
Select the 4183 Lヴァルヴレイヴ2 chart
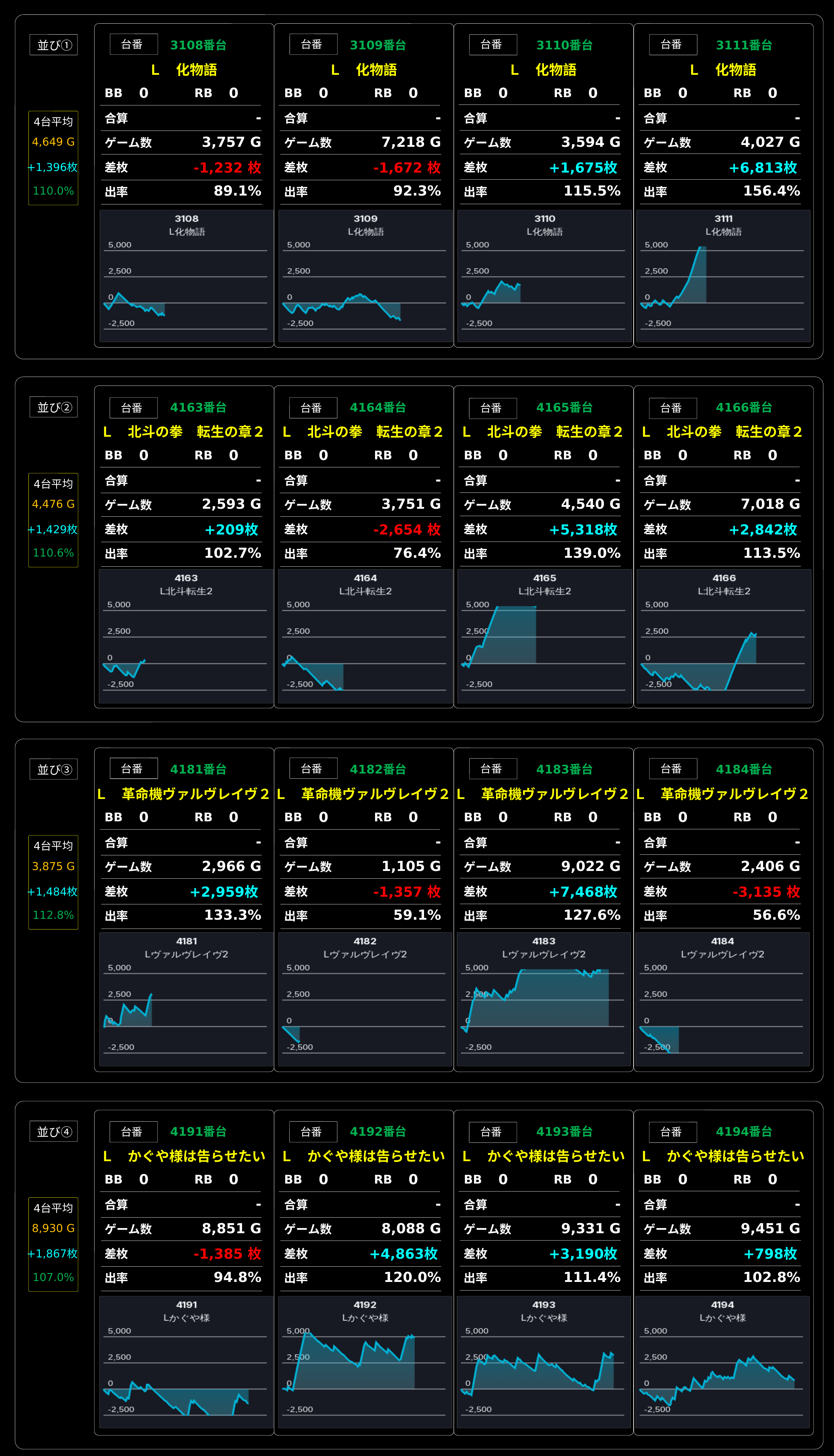(x=544, y=999)
